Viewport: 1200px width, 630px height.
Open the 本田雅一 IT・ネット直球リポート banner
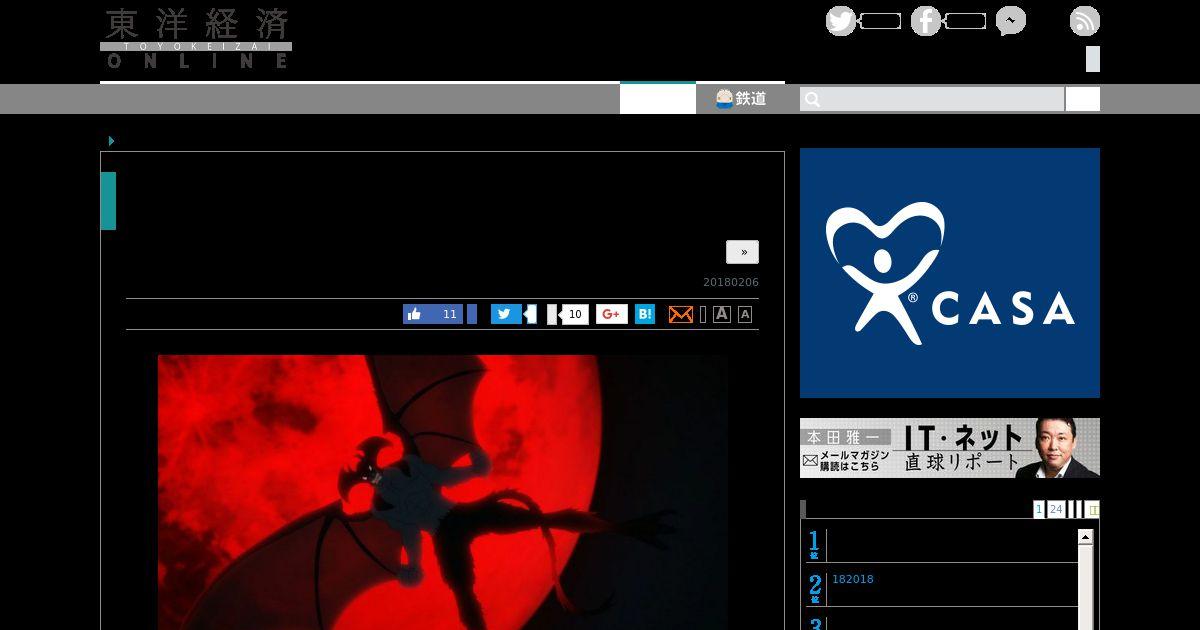click(x=950, y=448)
